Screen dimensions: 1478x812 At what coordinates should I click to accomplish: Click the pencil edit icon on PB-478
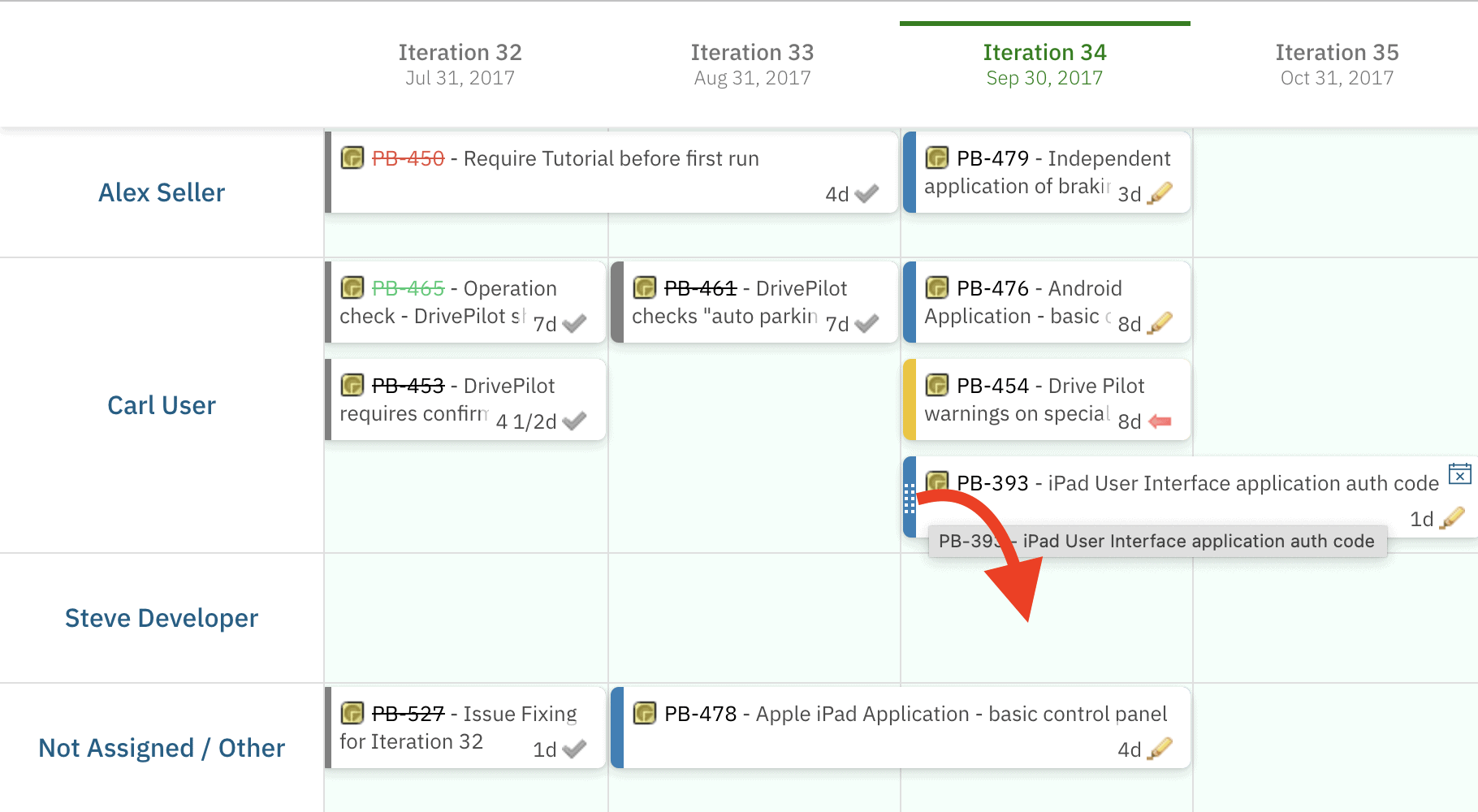(x=1160, y=749)
